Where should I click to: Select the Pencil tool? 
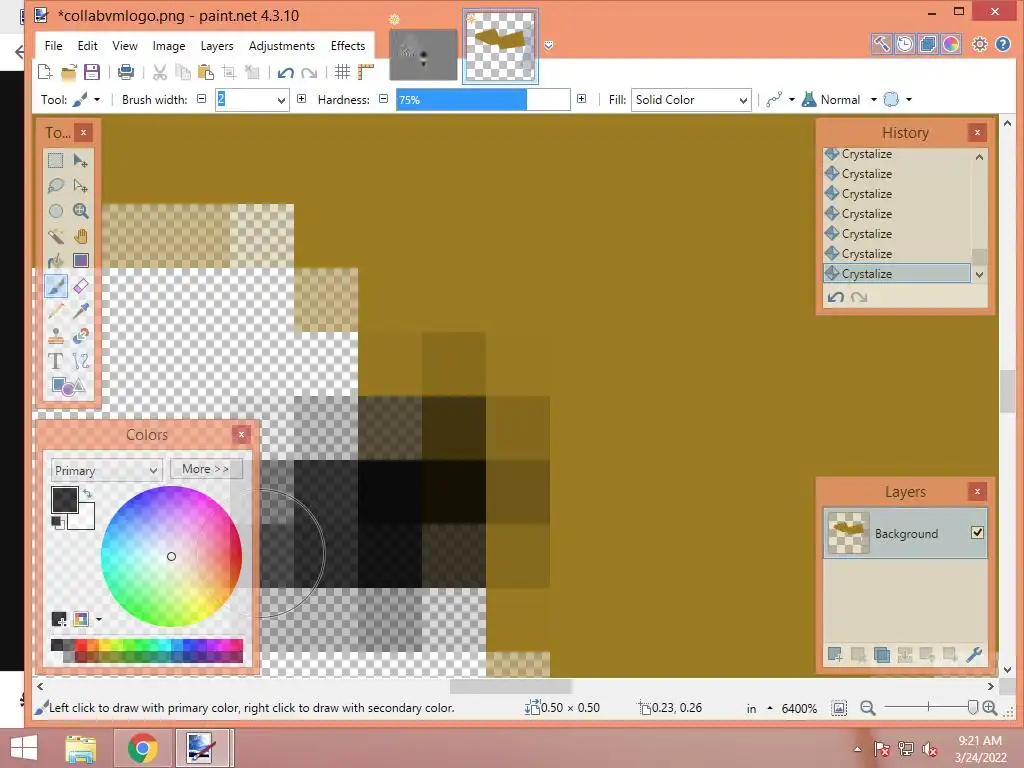point(56,311)
